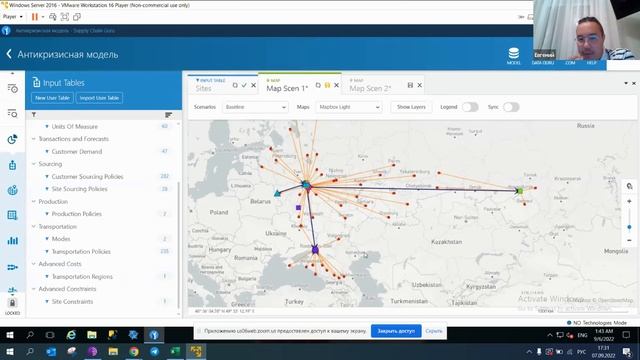This screenshot has height=360, width=640.
Task: Open the Player menu dropdown
Action: tap(13, 17)
